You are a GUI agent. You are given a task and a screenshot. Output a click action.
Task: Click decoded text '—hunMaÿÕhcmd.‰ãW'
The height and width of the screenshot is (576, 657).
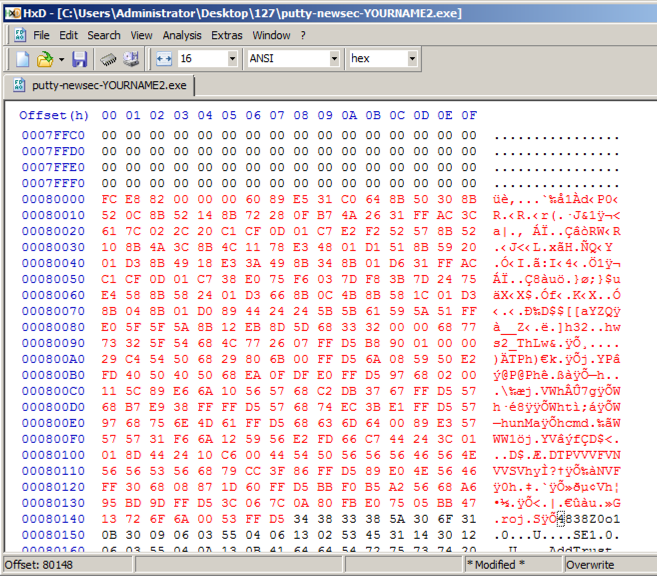556,423
